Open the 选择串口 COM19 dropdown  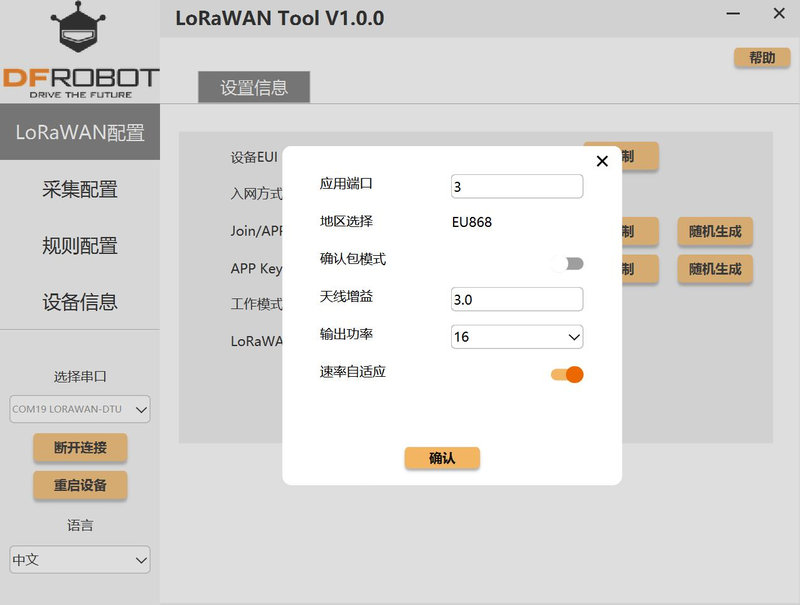coord(80,408)
